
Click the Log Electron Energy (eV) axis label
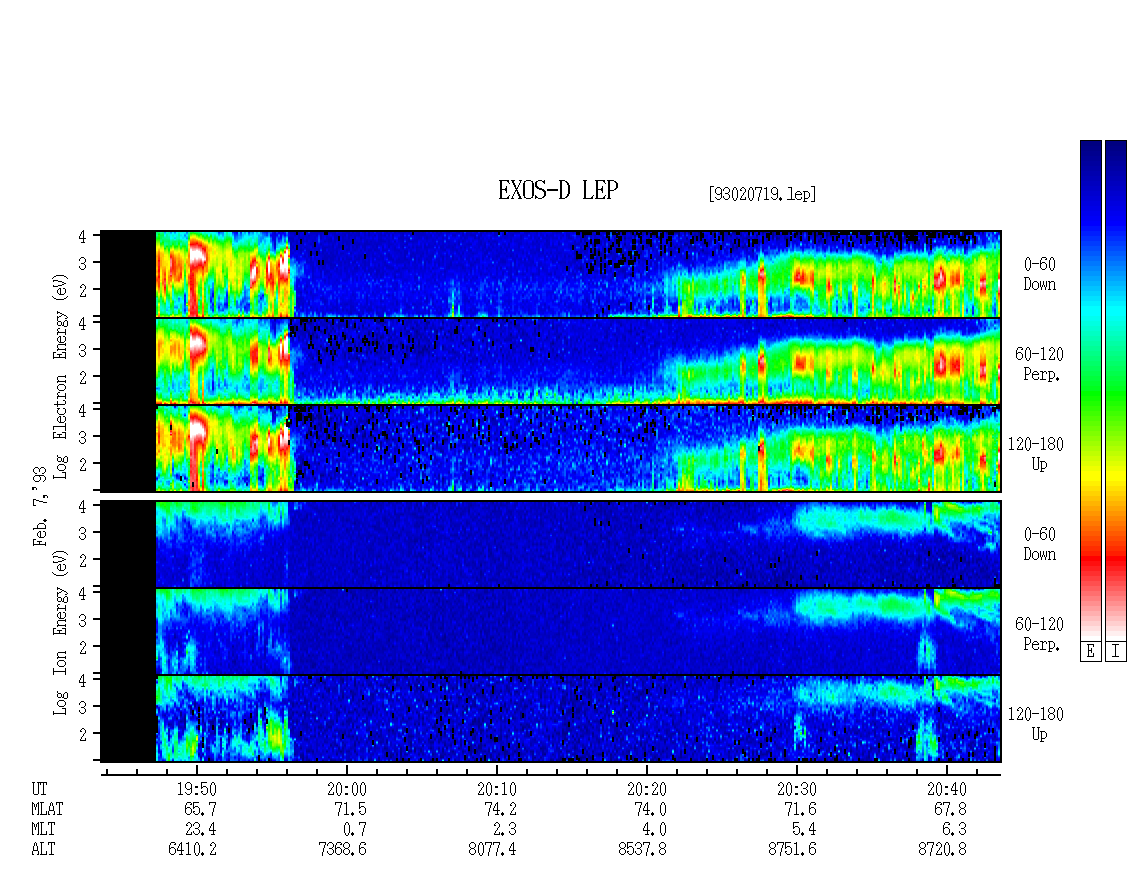pos(60,376)
